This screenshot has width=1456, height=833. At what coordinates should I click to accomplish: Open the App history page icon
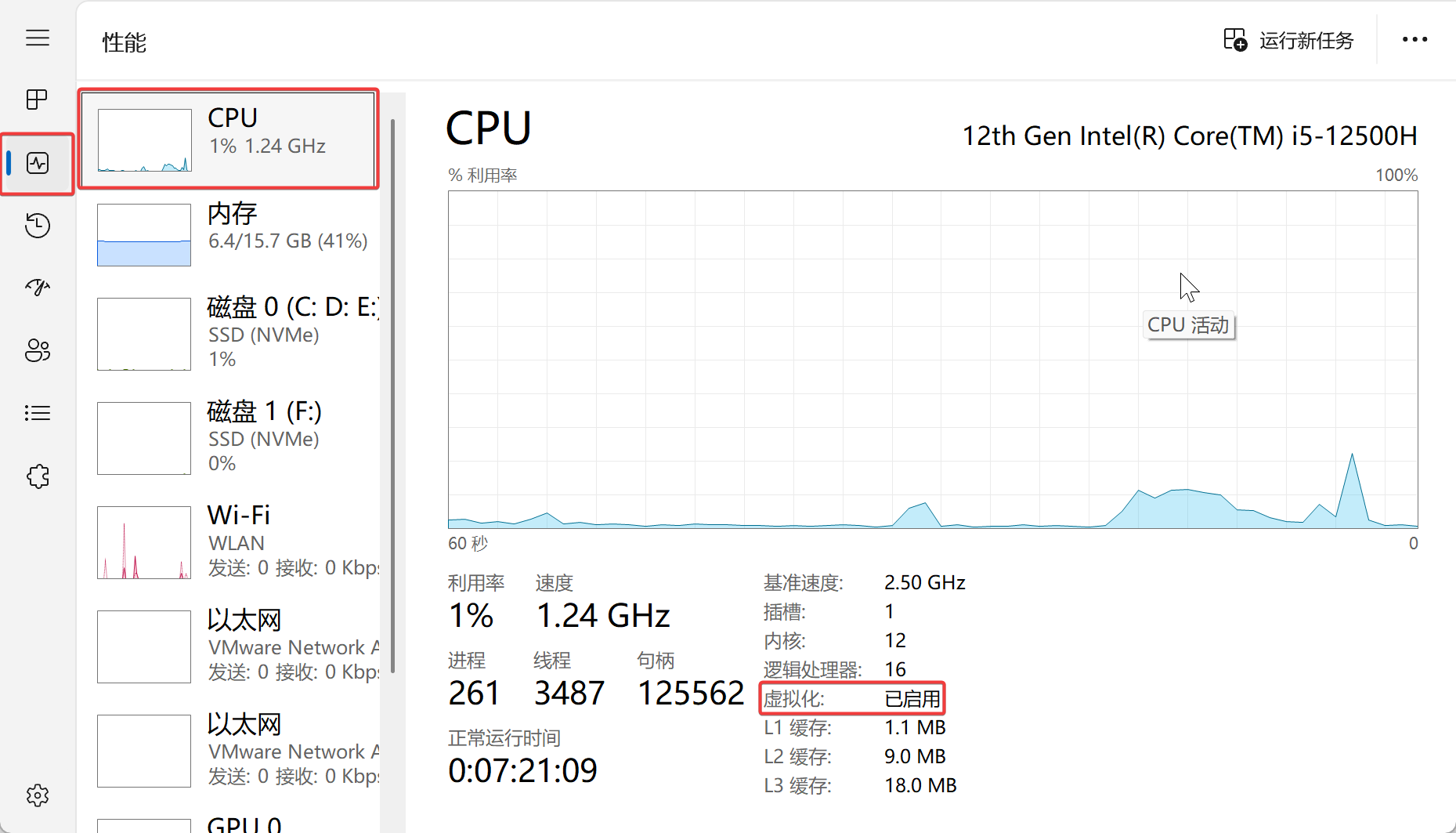click(36, 226)
